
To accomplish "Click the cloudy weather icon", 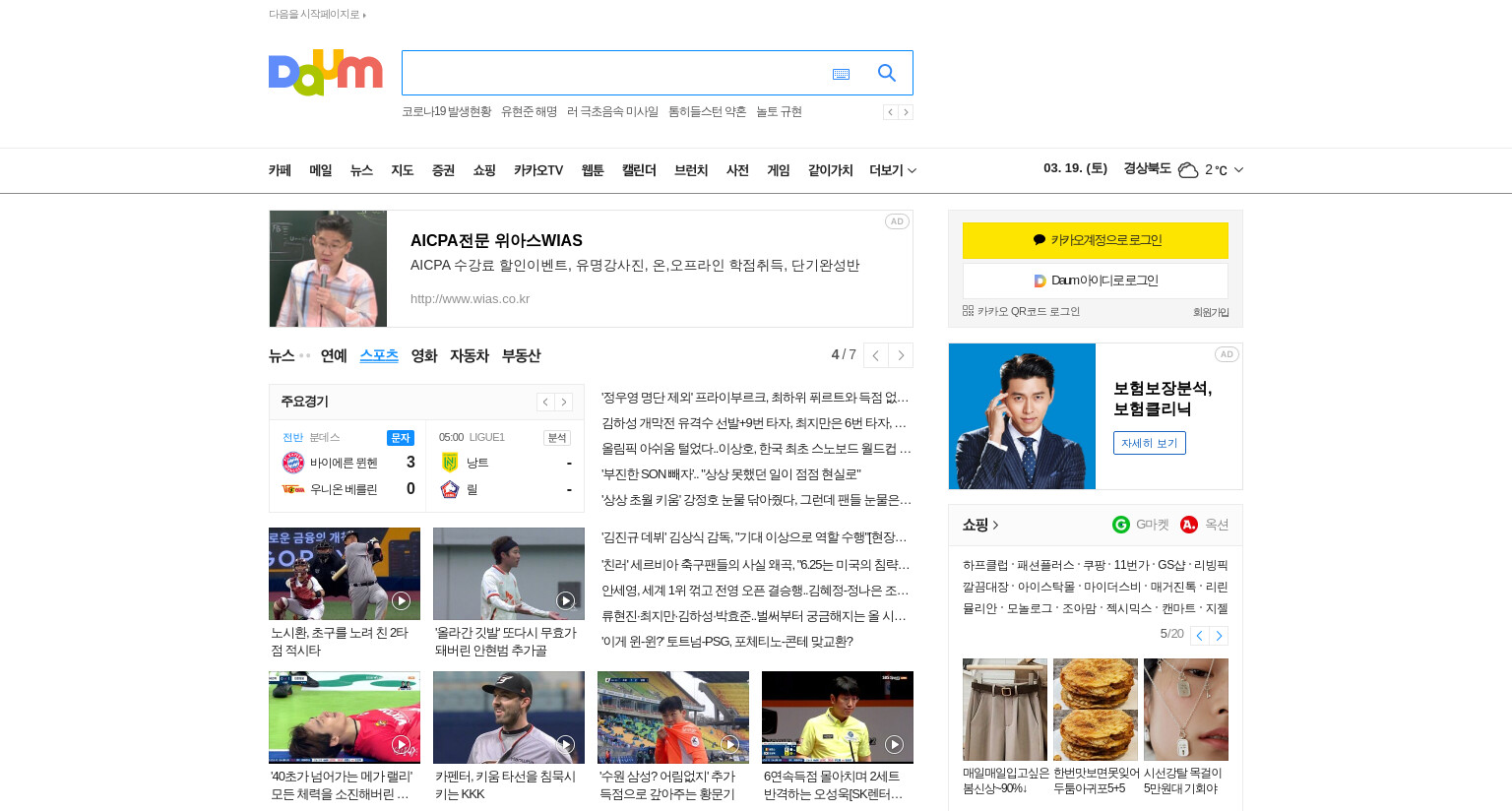I will coord(1188,170).
